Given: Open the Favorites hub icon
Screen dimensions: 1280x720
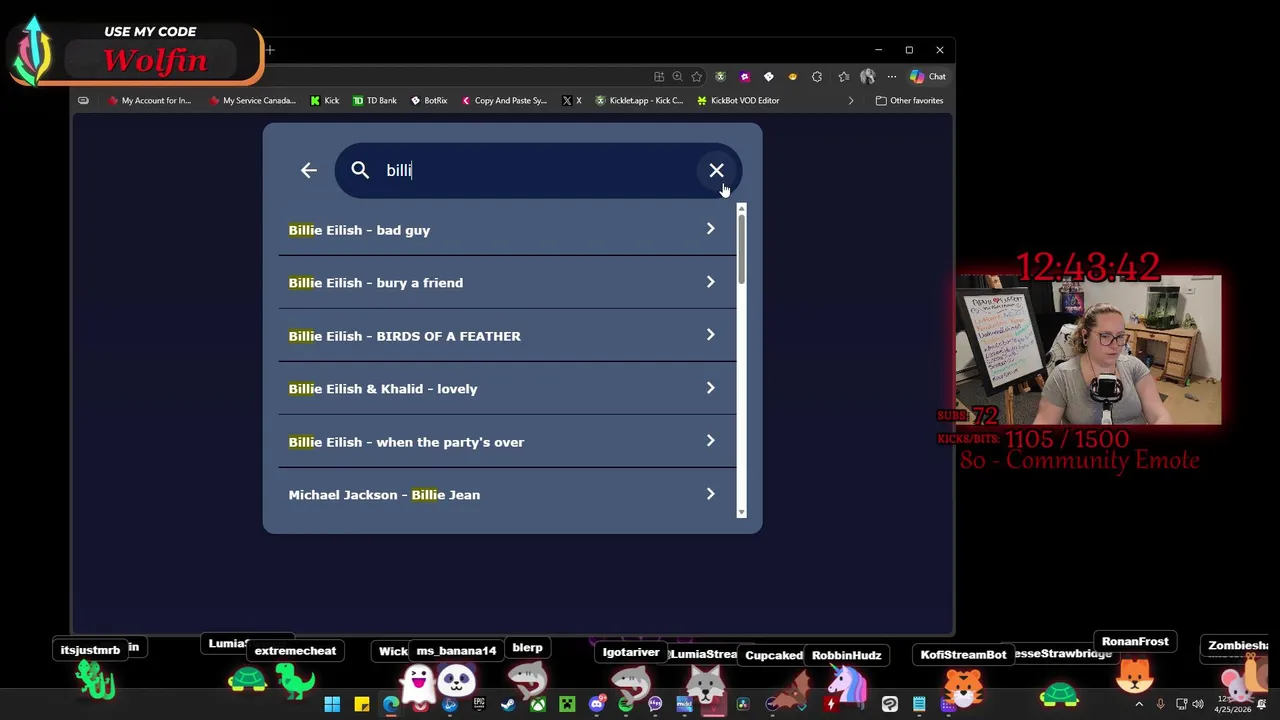Looking at the screenshot, I should [x=844, y=76].
